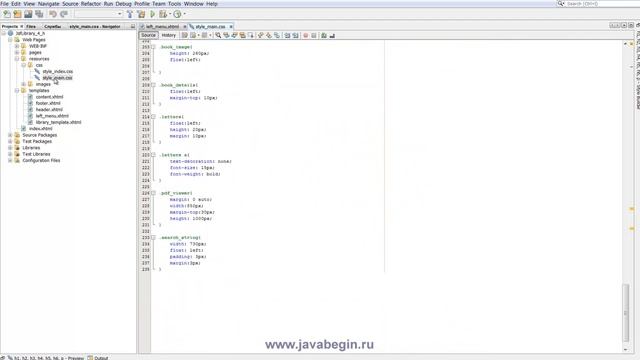Collapse the resources folder node

(x=17, y=59)
